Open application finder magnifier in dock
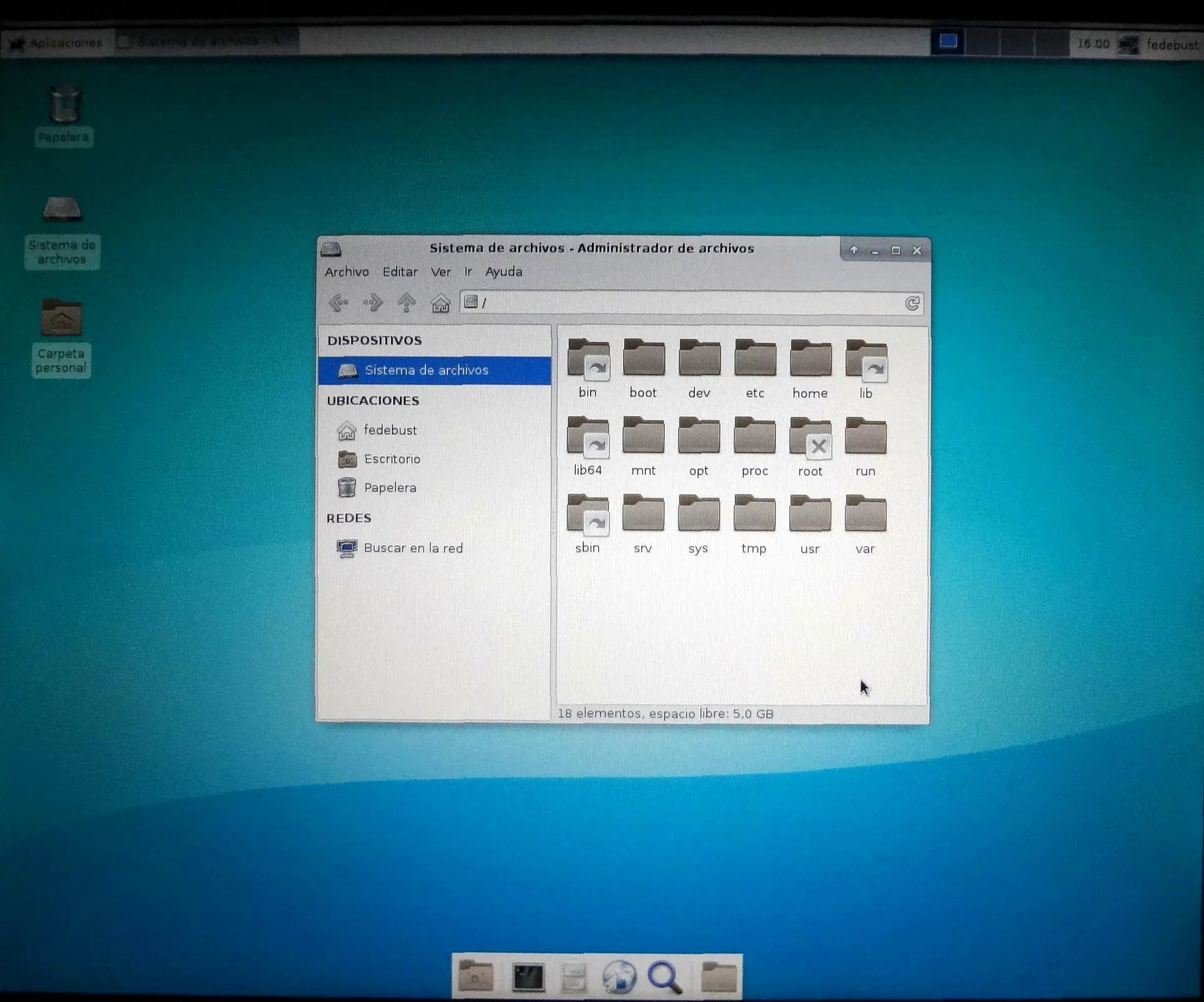 point(665,977)
